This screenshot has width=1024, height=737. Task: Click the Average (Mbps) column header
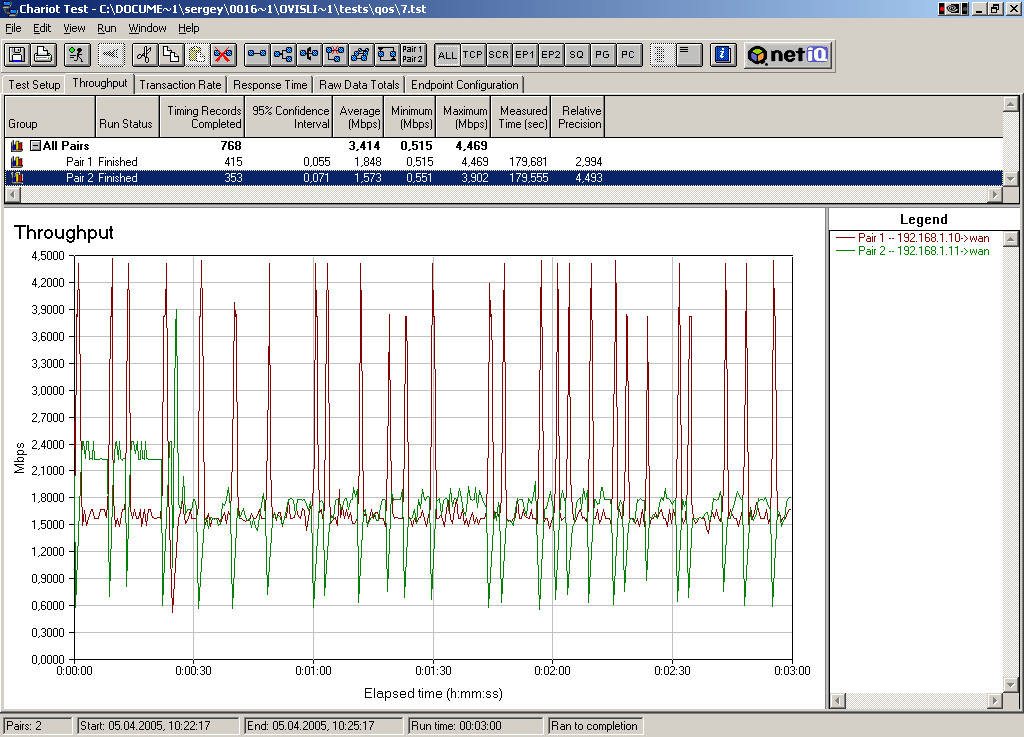(x=359, y=117)
